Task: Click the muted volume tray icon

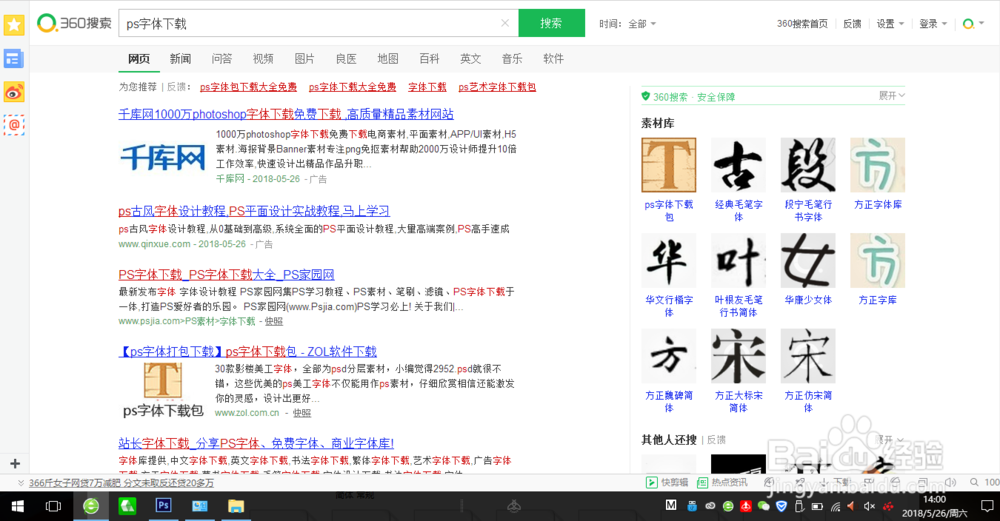Action: click(869, 506)
